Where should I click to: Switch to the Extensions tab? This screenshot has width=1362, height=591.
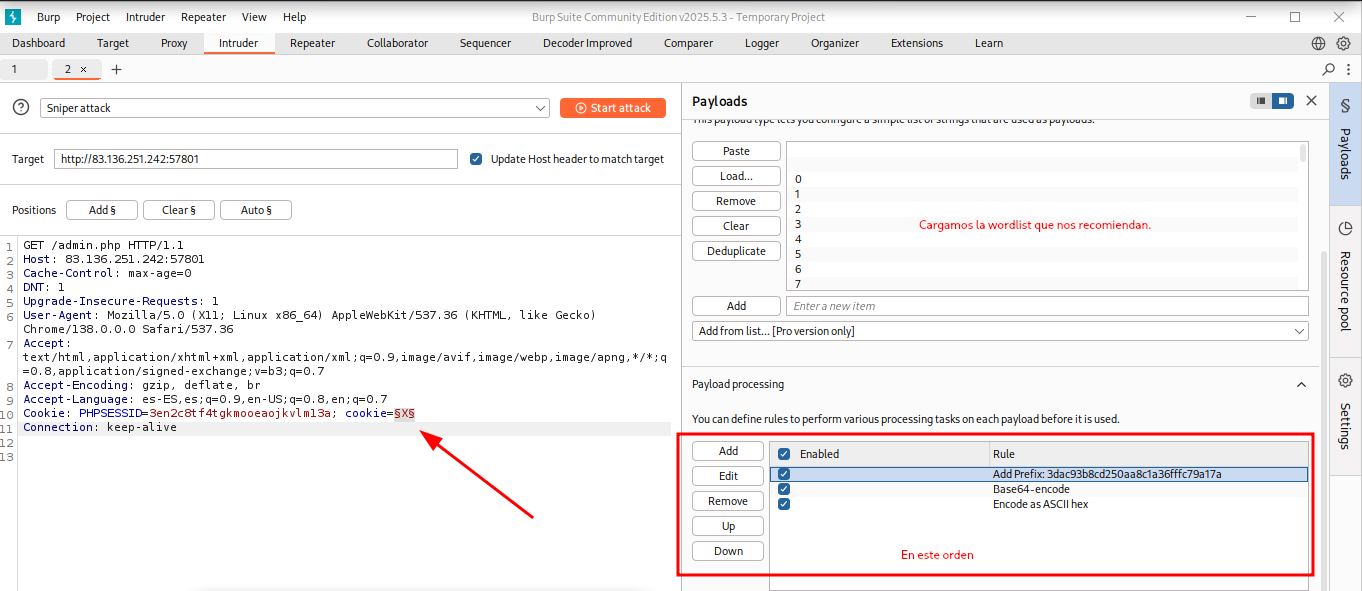pyautogui.click(x=917, y=43)
